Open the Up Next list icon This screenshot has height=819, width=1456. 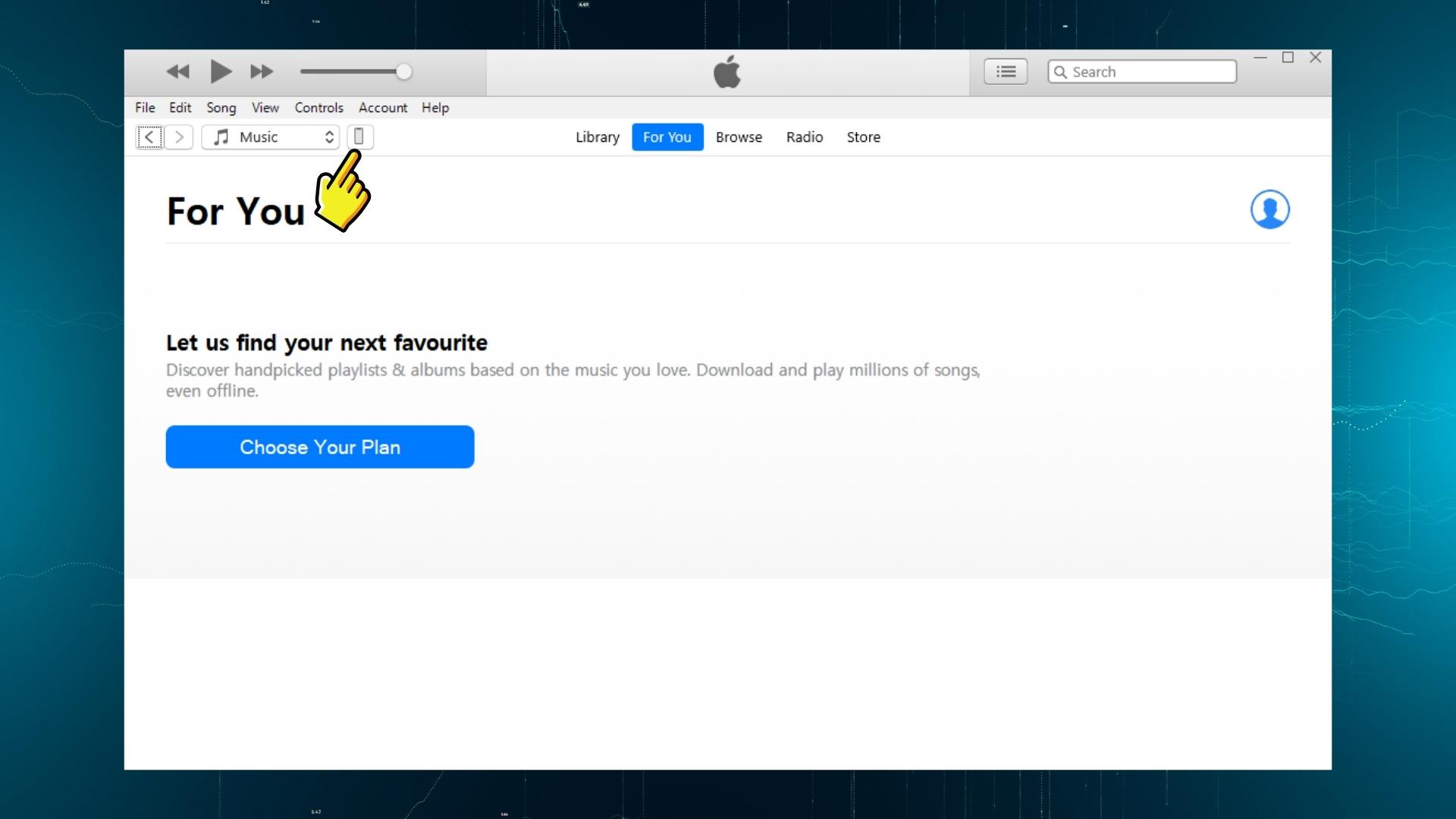click(1006, 72)
